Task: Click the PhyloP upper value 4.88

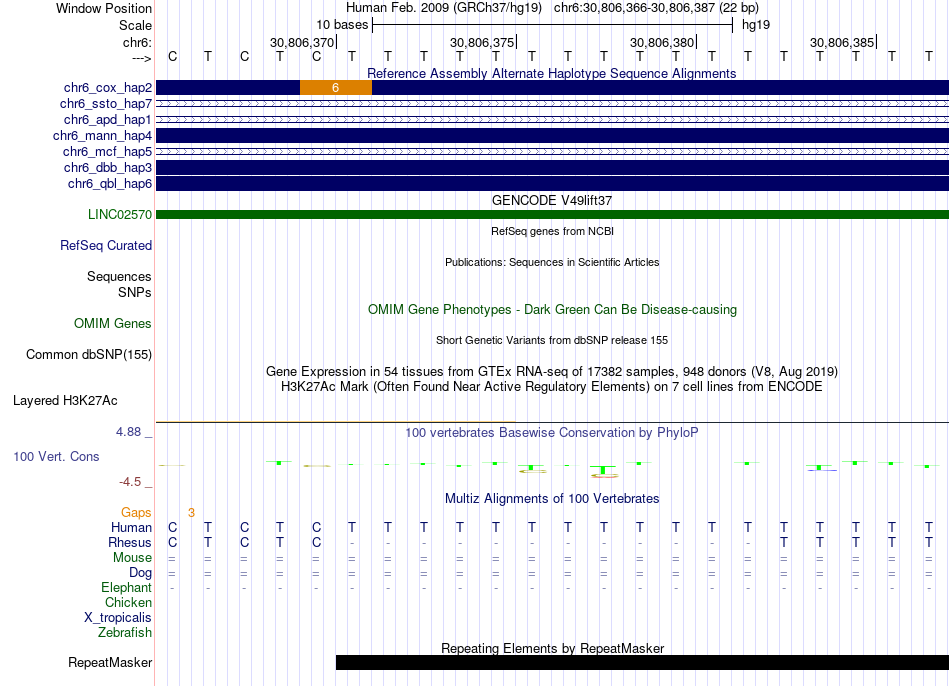Action: click(128, 431)
